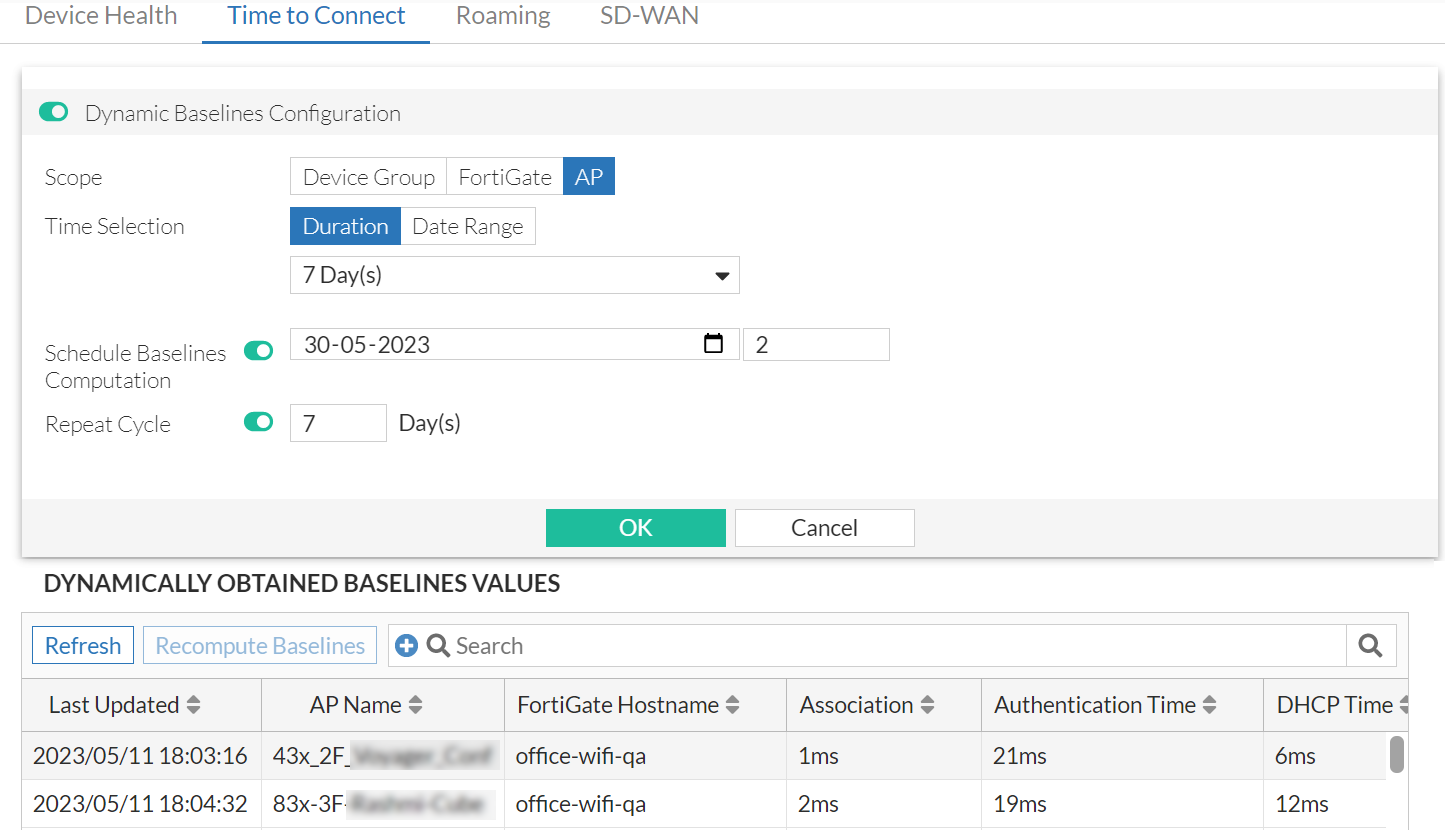Sort by Association column arrows
The image size is (1445, 830).
(x=927, y=705)
